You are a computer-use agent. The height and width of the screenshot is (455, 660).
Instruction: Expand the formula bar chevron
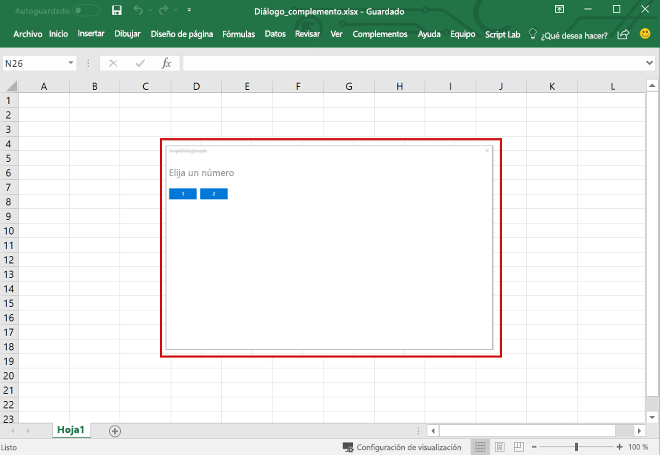(x=649, y=63)
